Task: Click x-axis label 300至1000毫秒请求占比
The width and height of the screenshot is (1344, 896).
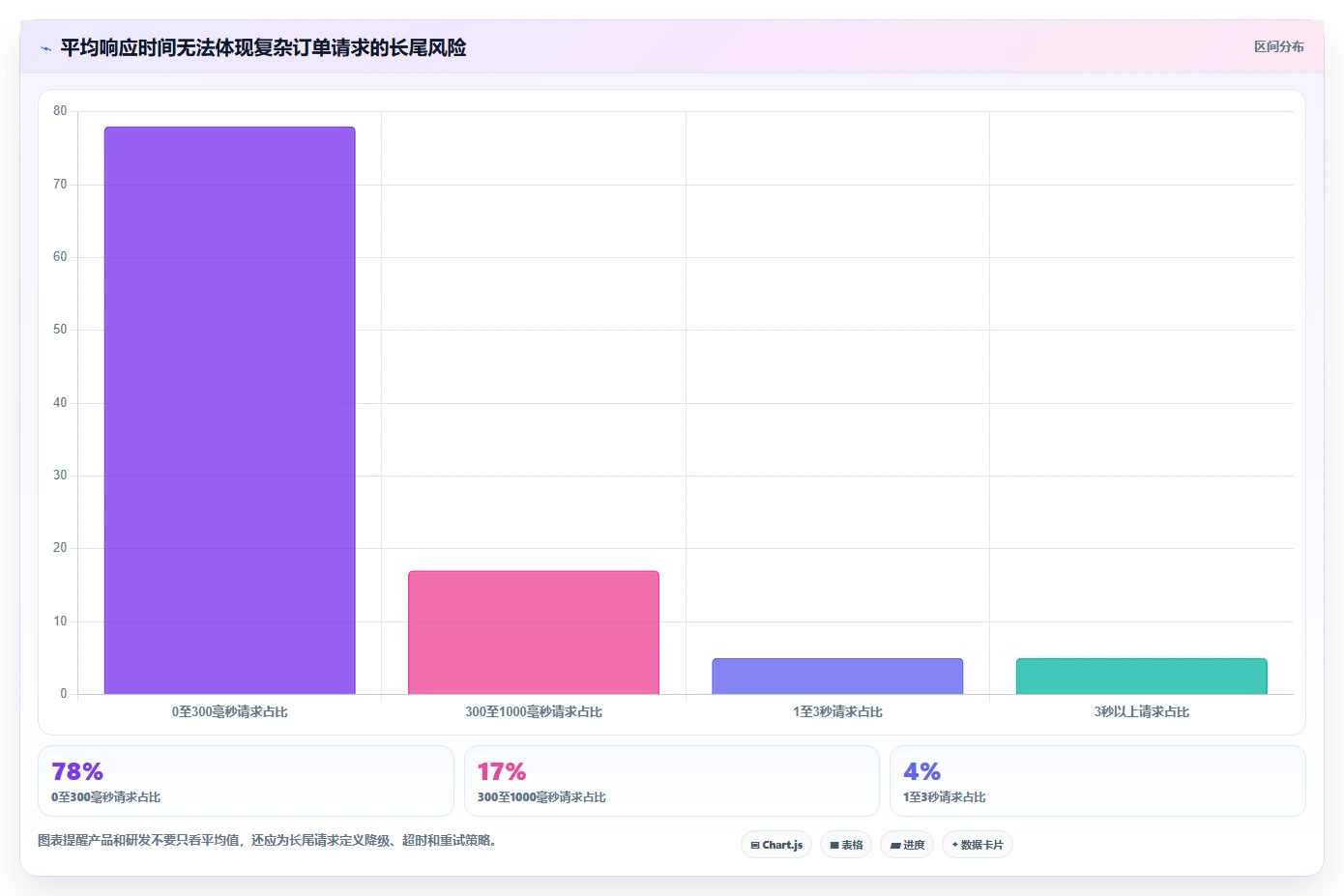Action: click(534, 711)
